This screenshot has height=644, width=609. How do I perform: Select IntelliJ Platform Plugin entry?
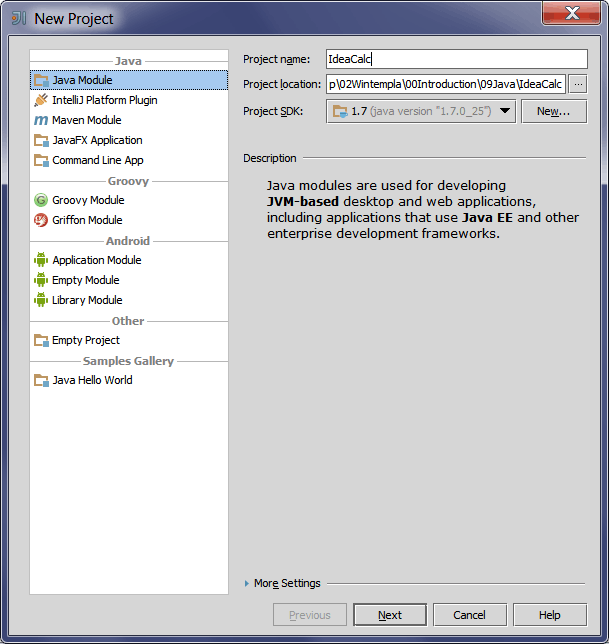pyautogui.click(x=129, y=100)
